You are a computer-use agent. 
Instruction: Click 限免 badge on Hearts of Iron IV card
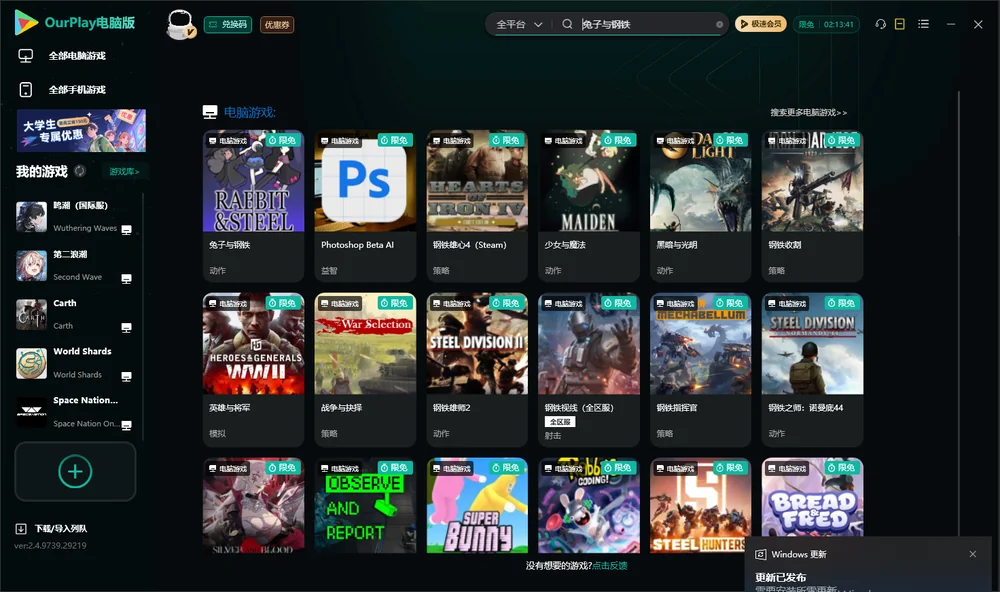pos(506,140)
